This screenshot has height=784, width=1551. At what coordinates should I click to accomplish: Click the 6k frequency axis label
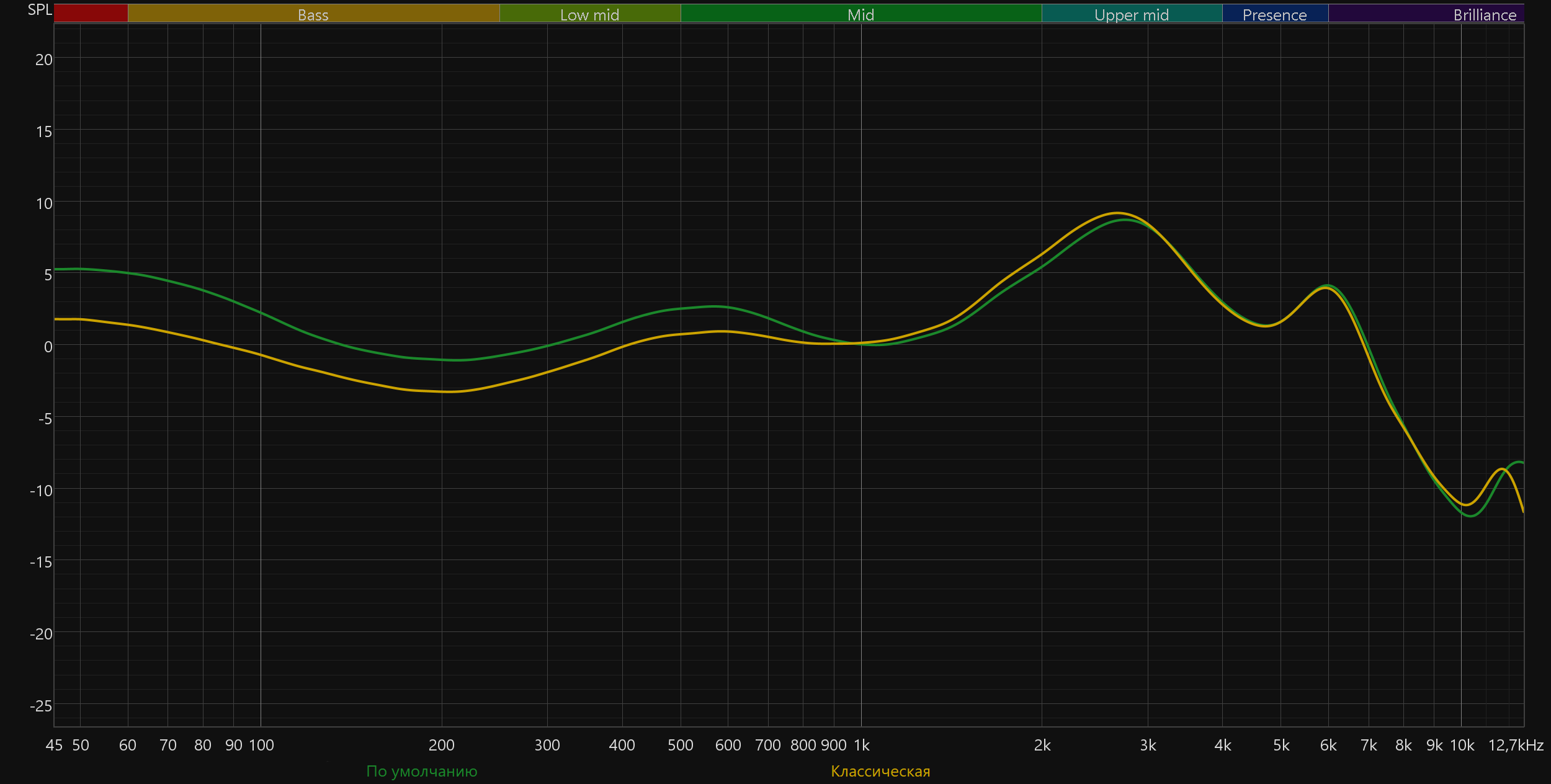coord(1328,745)
